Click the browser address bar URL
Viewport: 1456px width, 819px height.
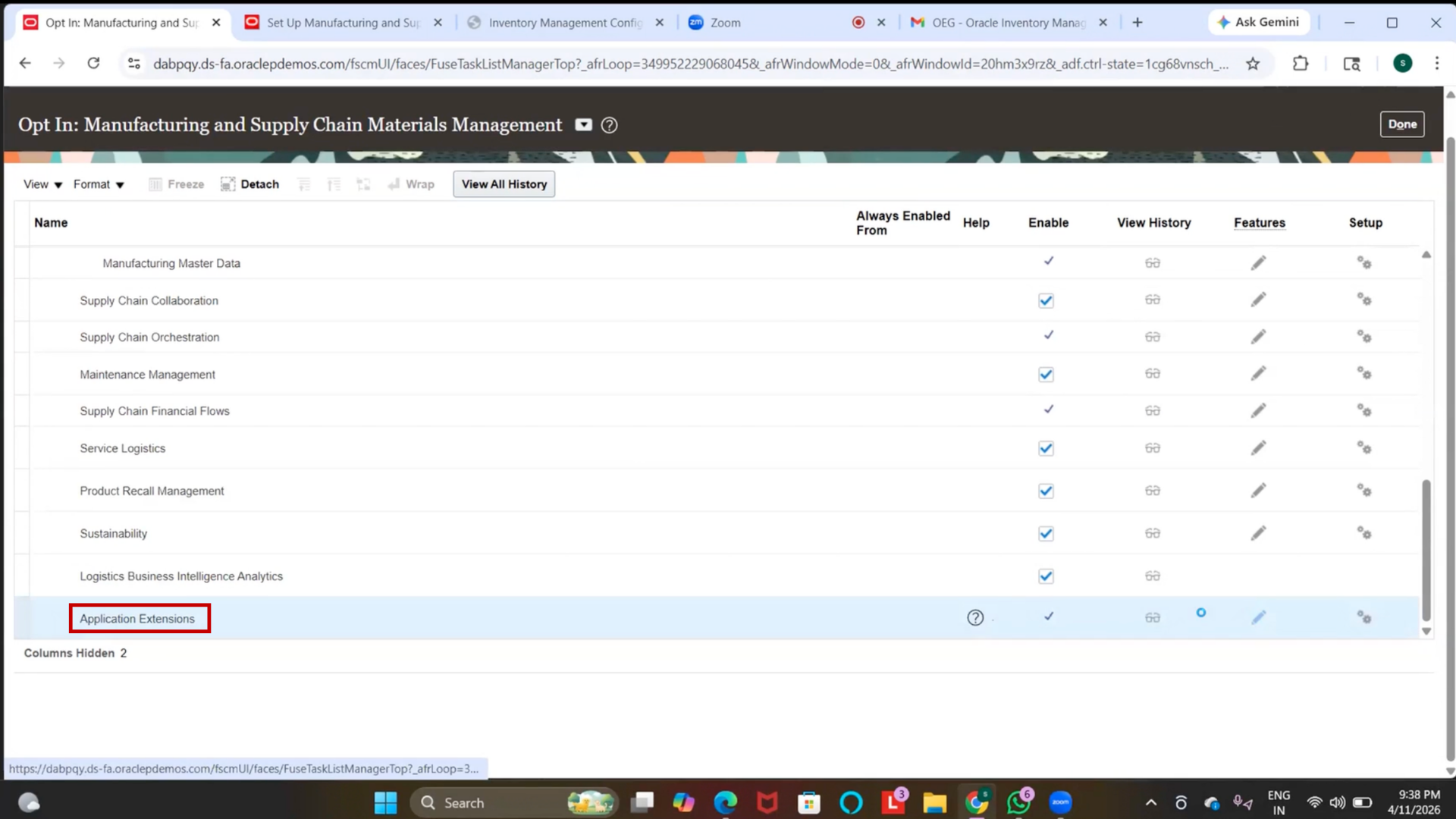tap(690, 64)
